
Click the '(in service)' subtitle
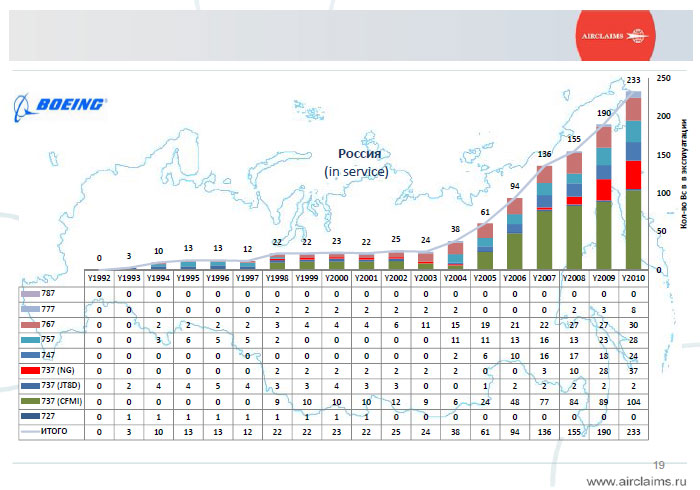click(x=356, y=171)
